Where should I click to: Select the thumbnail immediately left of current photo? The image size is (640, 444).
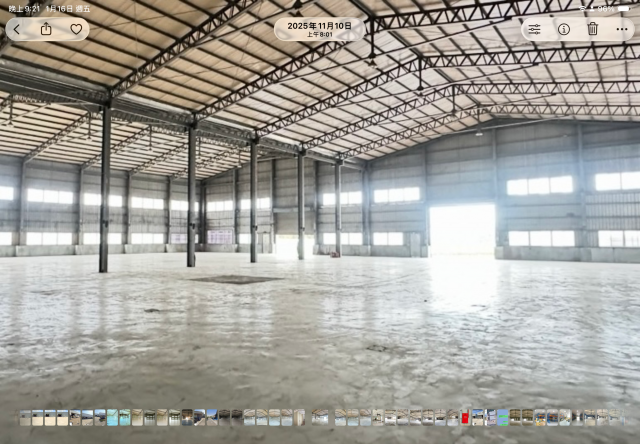[x=300, y=417]
